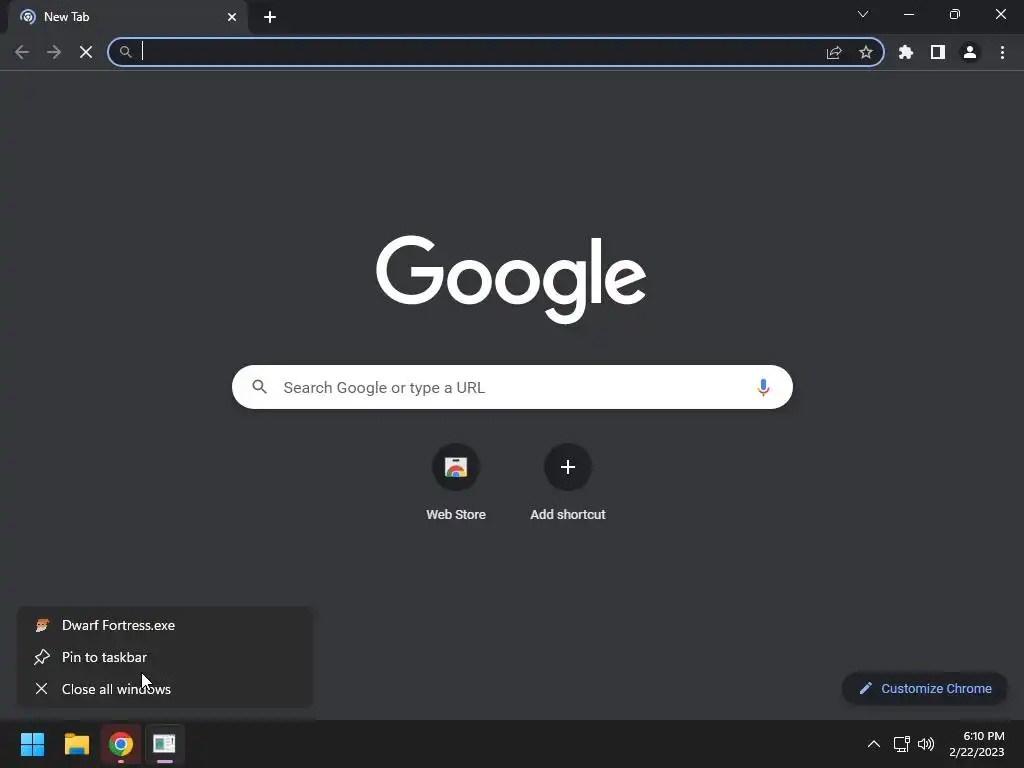Stop page loading with the X icon
Screen dimensions: 1024x768
[x=86, y=52]
